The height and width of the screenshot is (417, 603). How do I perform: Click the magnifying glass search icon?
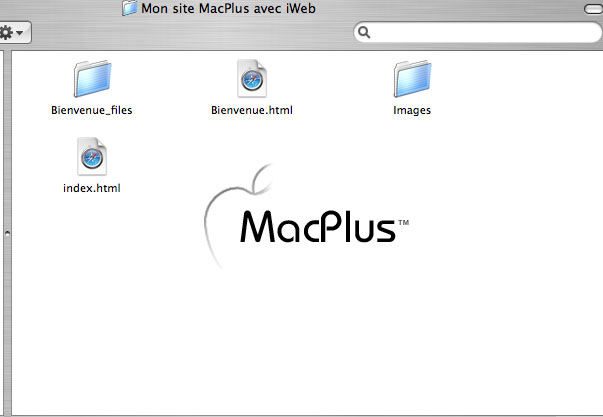[364, 32]
